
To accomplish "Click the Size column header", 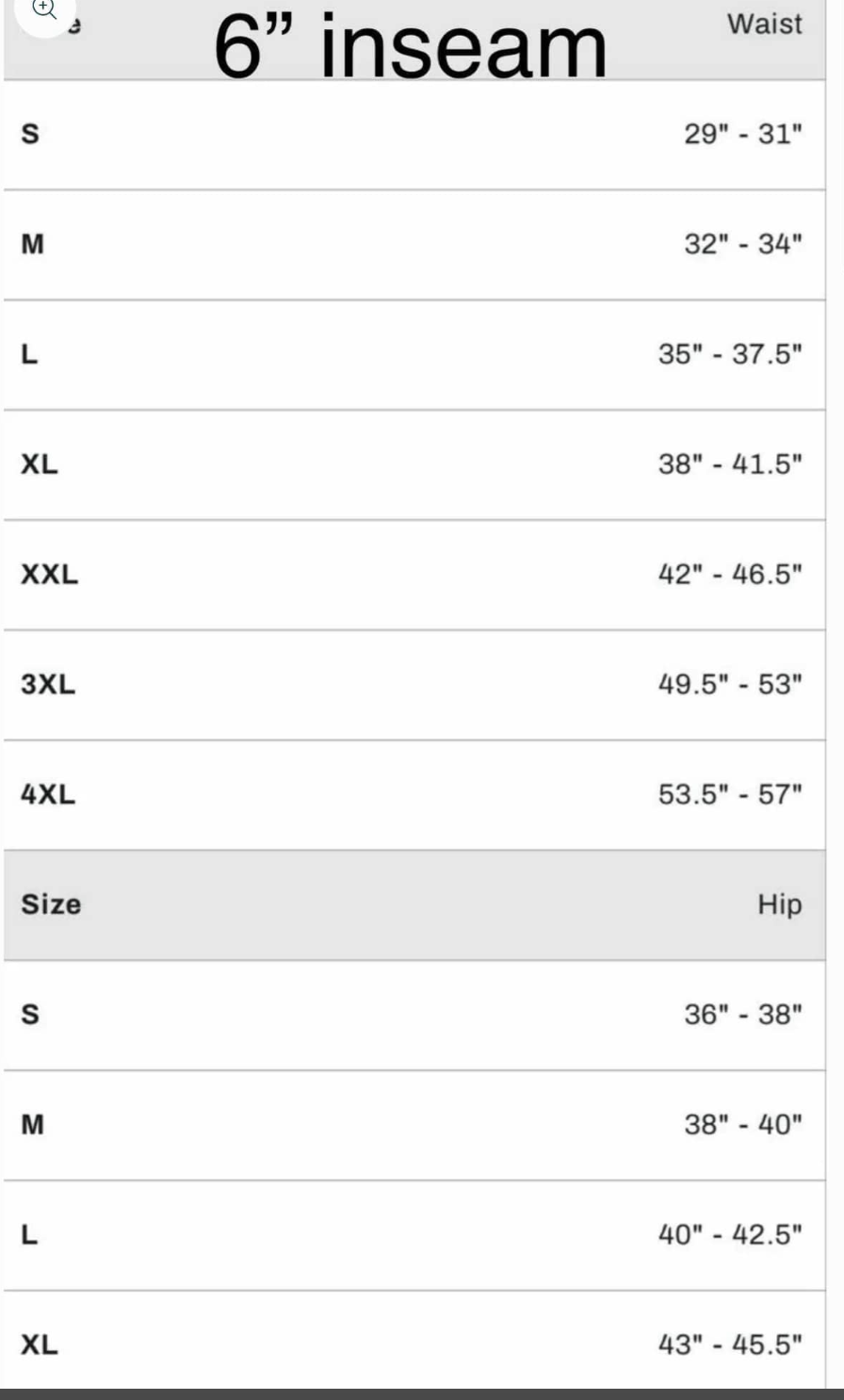I will (x=51, y=904).
